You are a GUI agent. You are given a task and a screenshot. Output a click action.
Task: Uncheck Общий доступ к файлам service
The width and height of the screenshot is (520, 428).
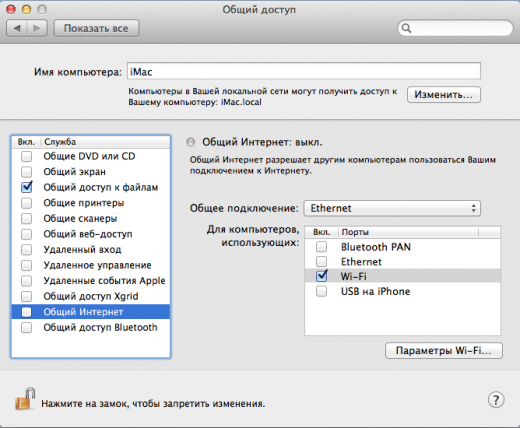click(x=27, y=187)
